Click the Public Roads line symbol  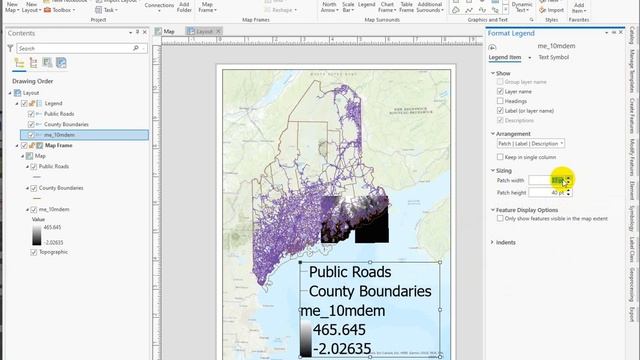37,177
